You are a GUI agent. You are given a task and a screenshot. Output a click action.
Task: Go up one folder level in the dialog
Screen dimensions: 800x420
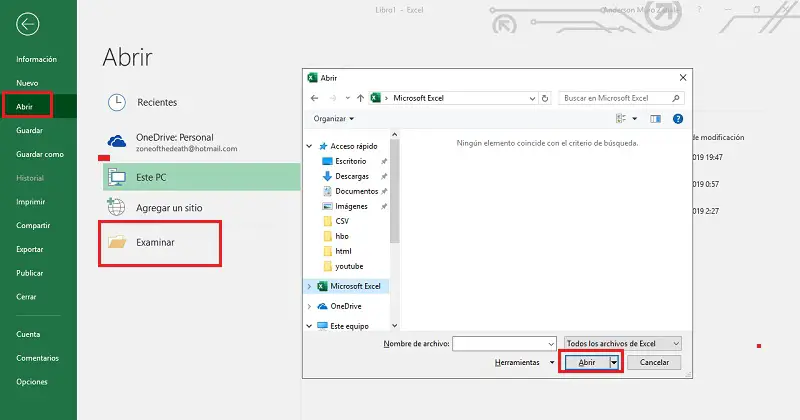pyautogui.click(x=360, y=98)
